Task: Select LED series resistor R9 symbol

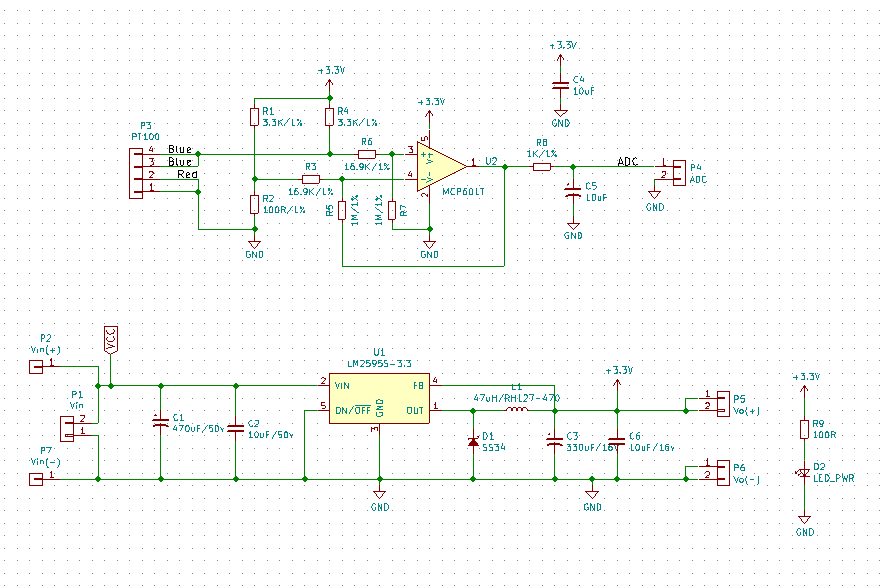Action: pyautogui.click(x=804, y=429)
